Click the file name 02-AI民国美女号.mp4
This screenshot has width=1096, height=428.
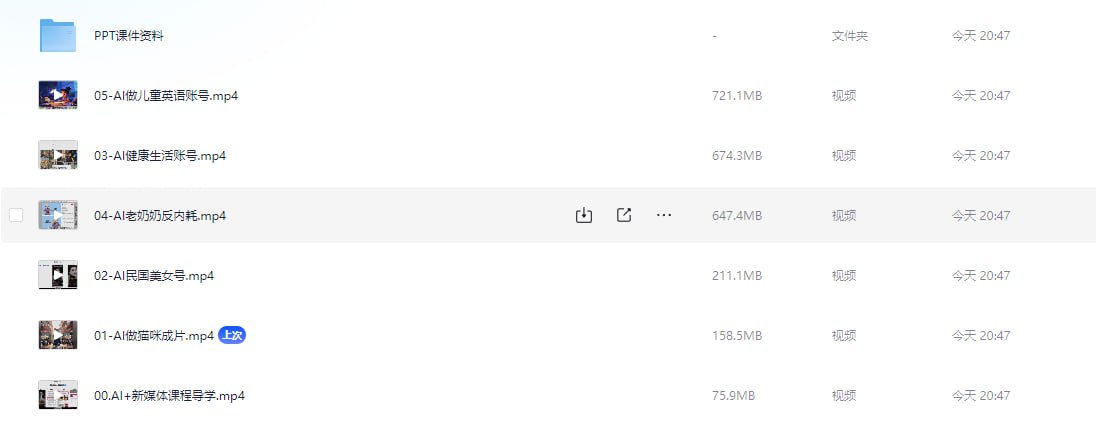click(154, 276)
